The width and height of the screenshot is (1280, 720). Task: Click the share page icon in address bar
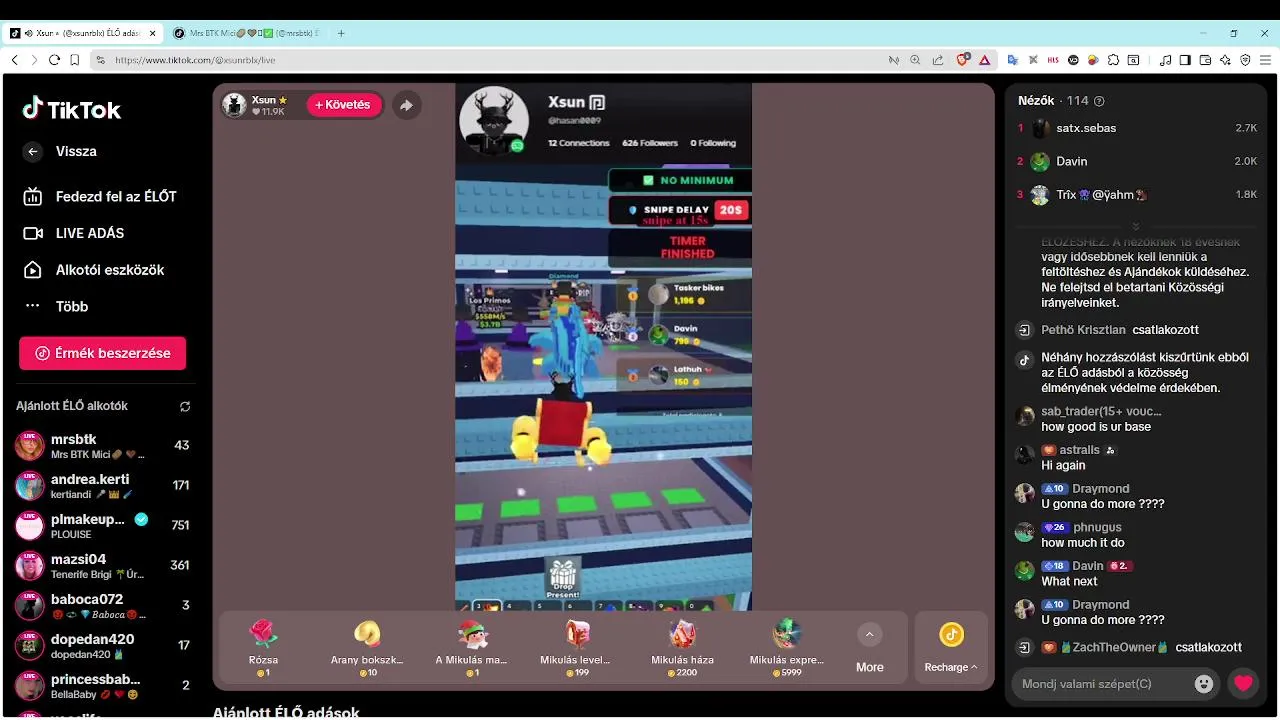point(937,60)
